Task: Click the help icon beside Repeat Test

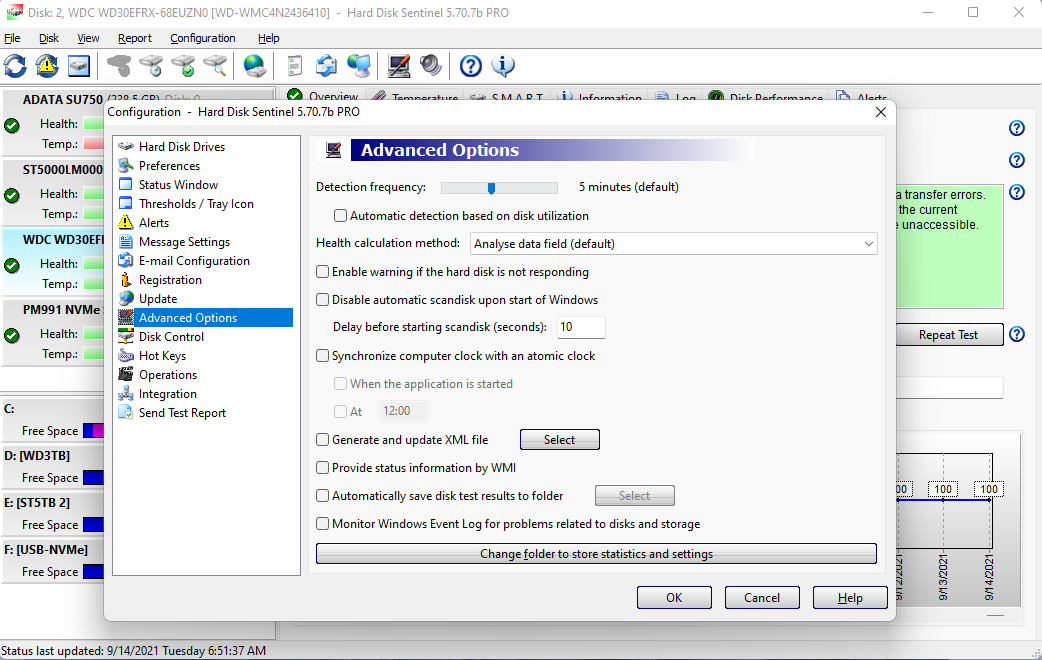Action: pyautogui.click(x=1017, y=334)
